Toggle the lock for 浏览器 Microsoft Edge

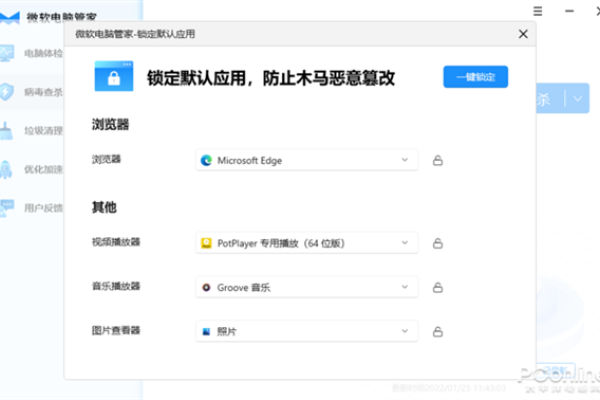pos(438,160)
